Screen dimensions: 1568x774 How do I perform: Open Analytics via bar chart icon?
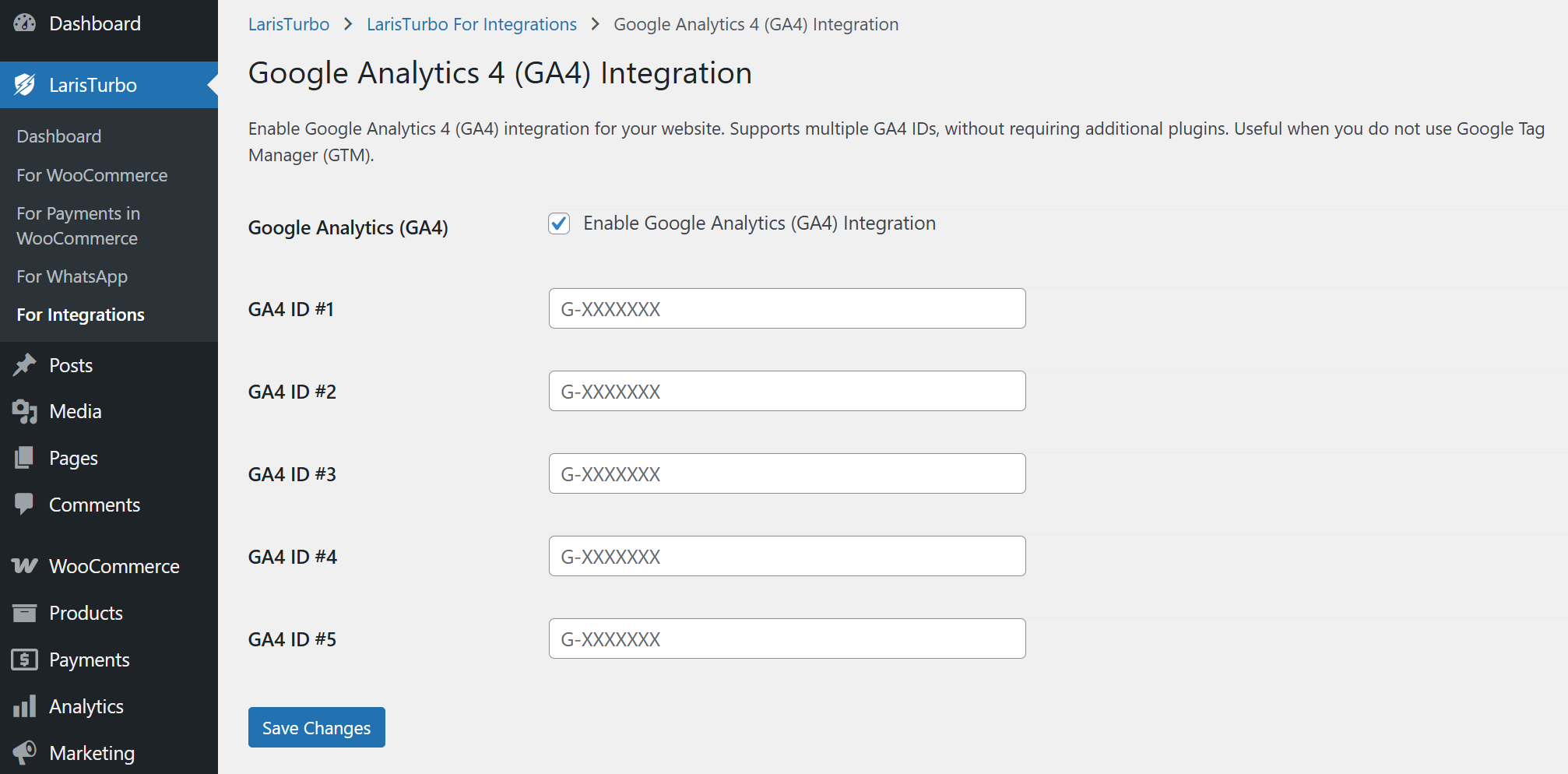(25, 706)
